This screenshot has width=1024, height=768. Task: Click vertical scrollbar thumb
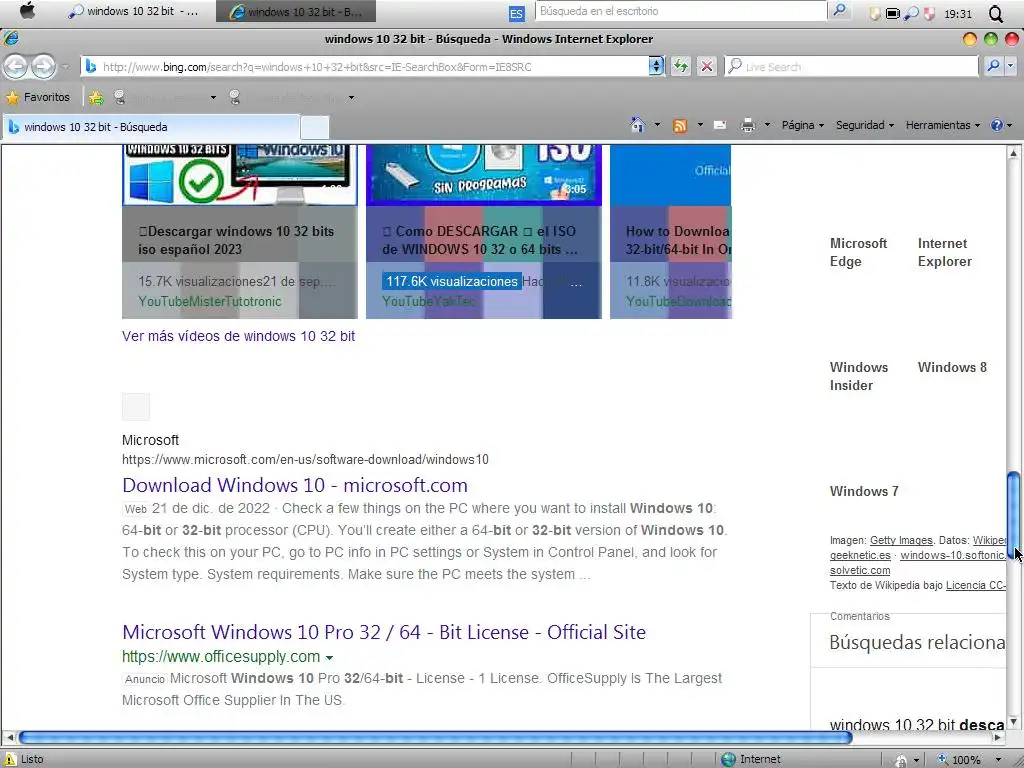1014,515
